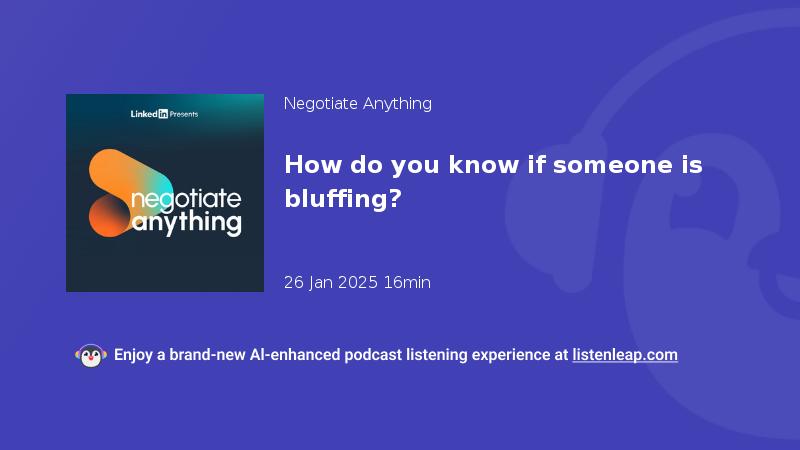Select the podcast name 'Negotiate Anything' text
This screenshot has width=800, height=450.
click(x=358, y=104)
